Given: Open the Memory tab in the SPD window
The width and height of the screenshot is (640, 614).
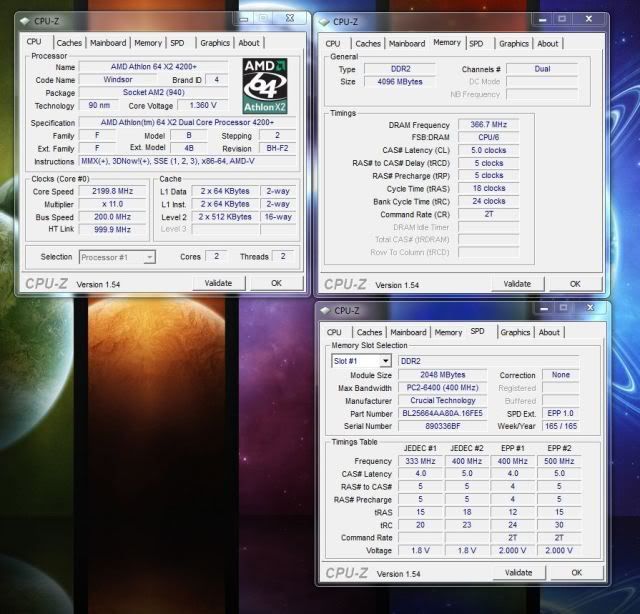Looking at the screenshot, I should click(448, 332).
